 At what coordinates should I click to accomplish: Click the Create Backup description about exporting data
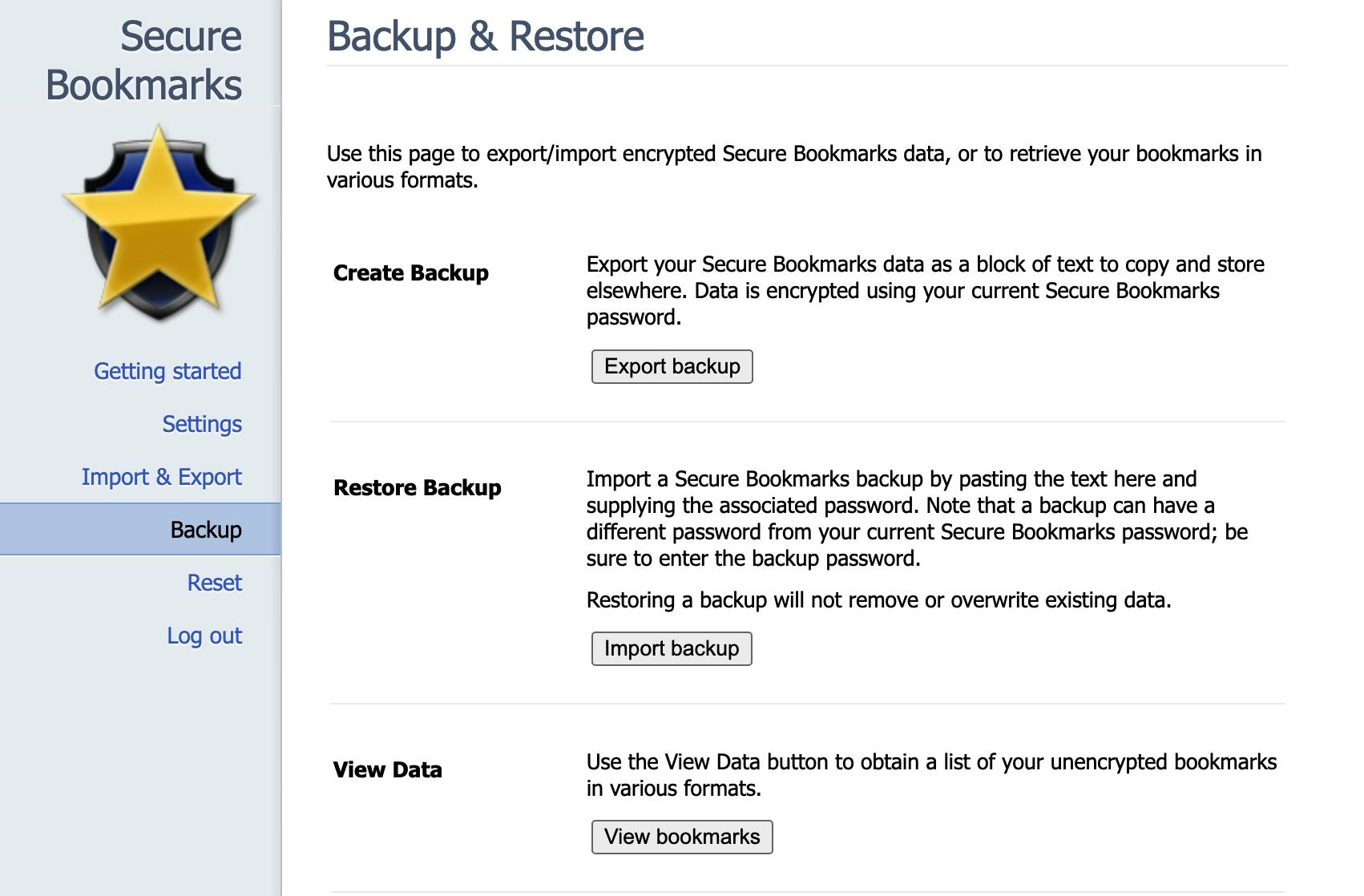click(925, 290)
